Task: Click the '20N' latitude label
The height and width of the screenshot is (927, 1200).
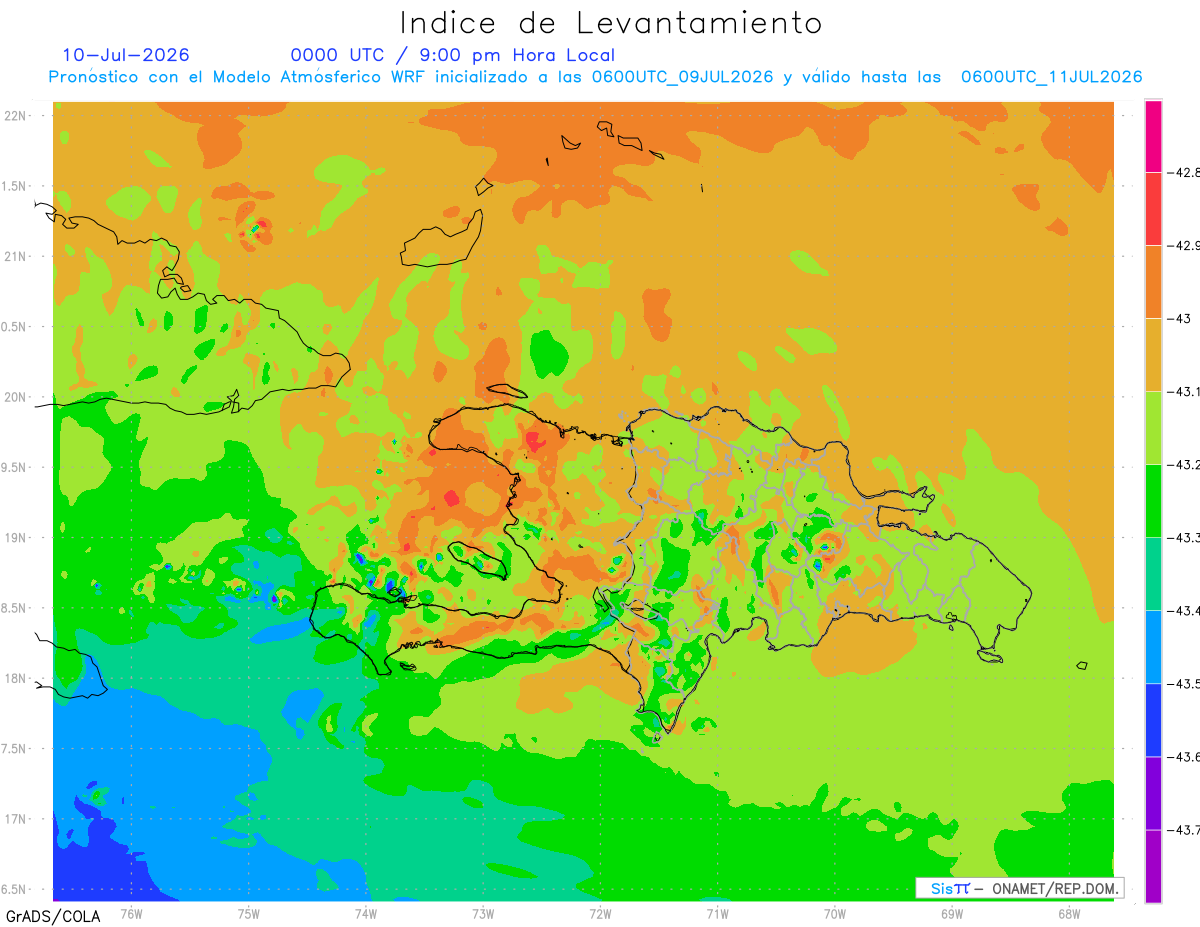Action: point(16,397)
